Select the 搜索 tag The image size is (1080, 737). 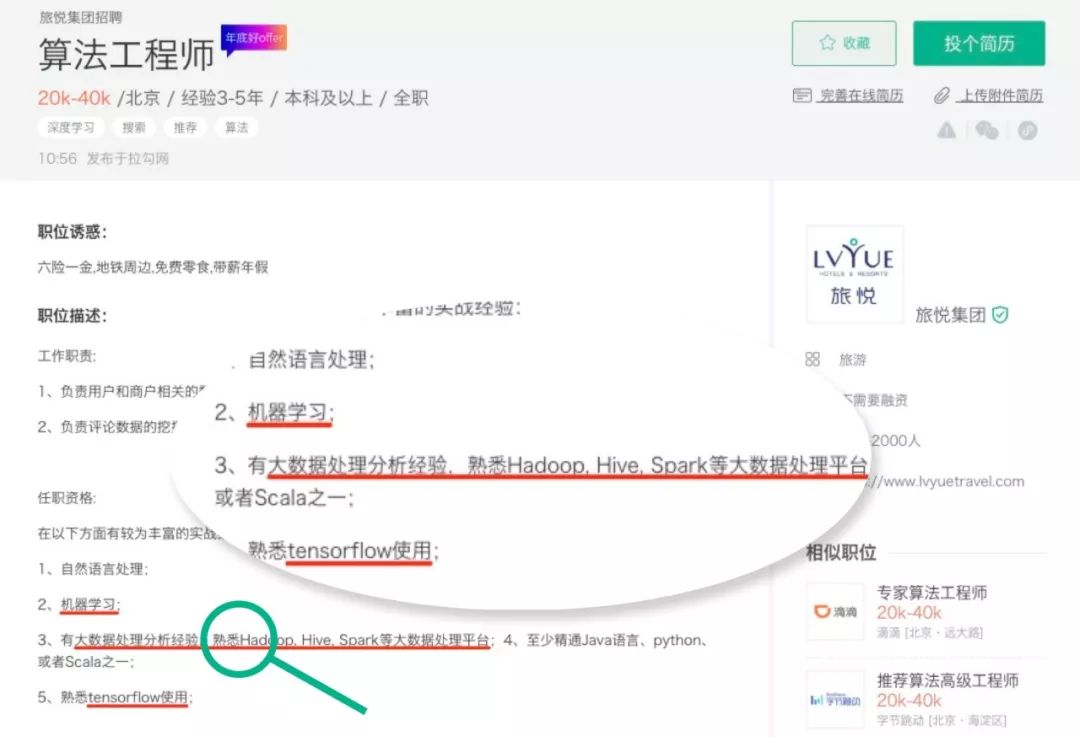tap(134, 127)
